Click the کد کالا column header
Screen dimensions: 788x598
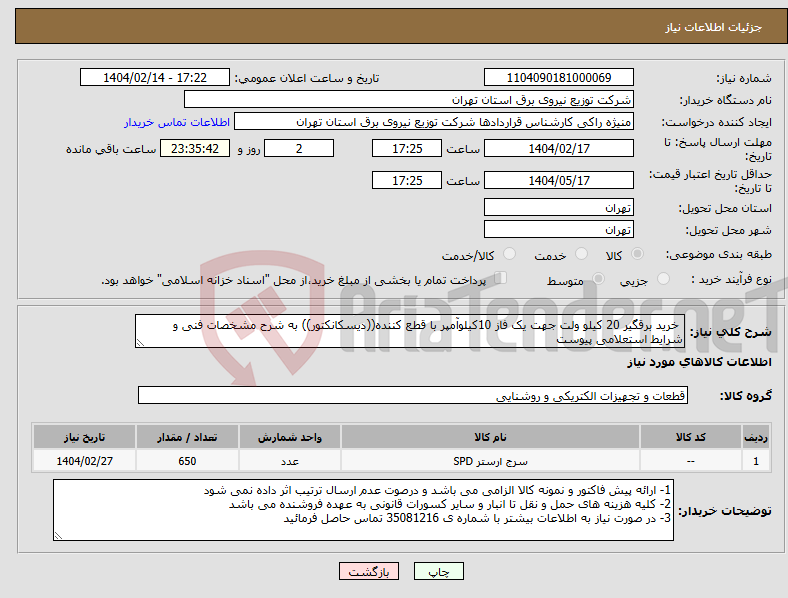(691, 437)
